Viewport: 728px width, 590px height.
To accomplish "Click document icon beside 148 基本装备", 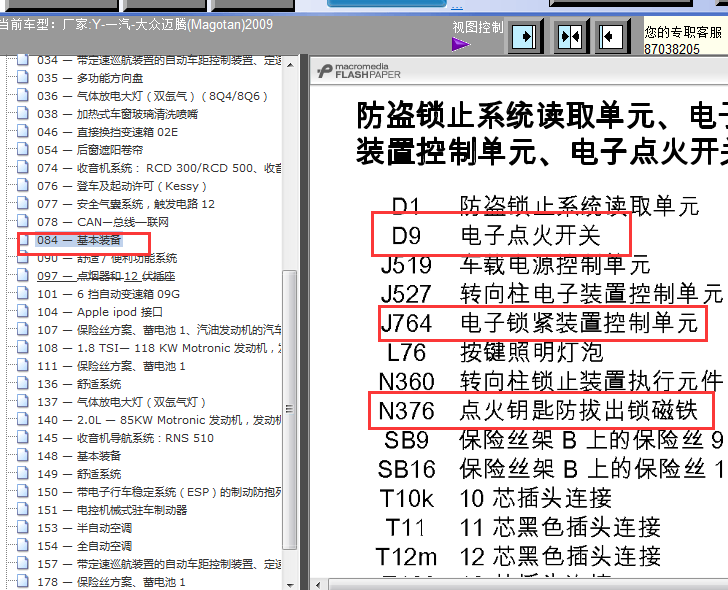I will click(22, 455).
